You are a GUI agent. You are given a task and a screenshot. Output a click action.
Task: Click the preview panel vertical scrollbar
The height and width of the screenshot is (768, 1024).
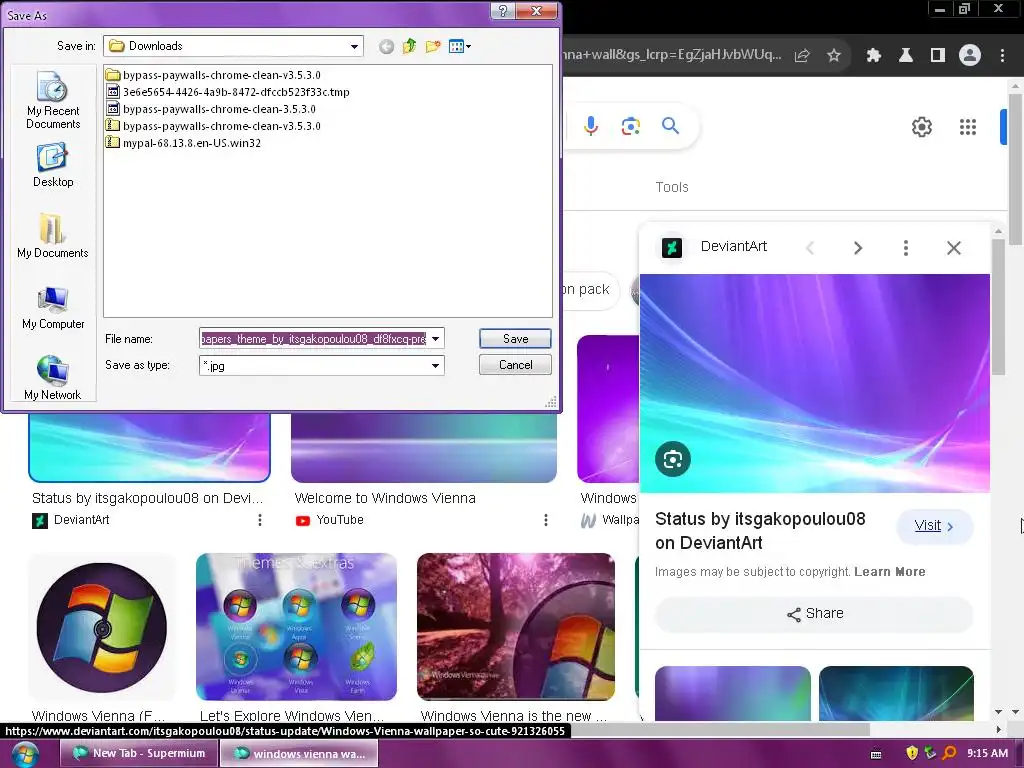tap(998, 307)
